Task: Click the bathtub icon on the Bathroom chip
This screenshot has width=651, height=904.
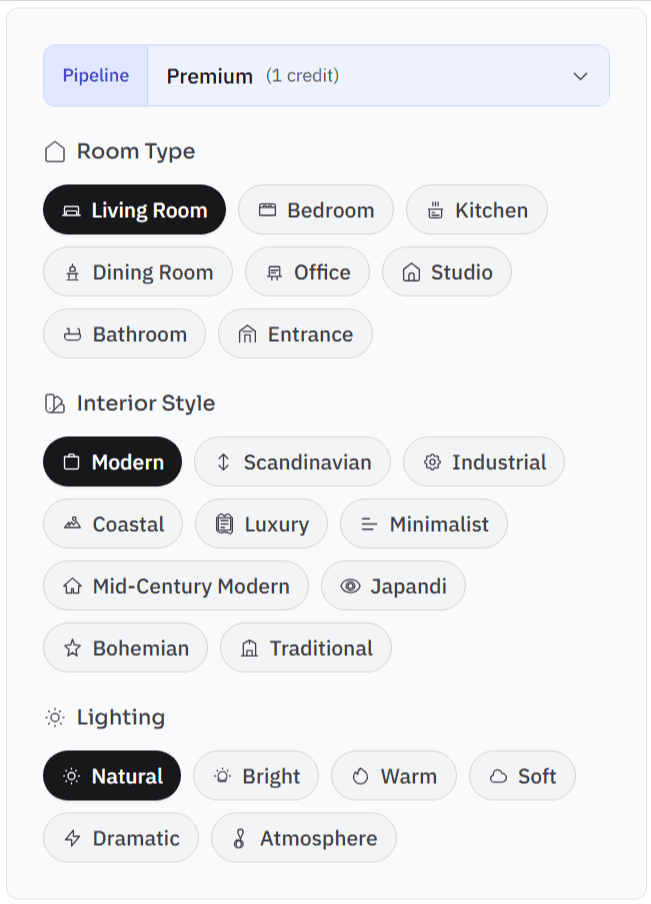Action: [71, 334]
